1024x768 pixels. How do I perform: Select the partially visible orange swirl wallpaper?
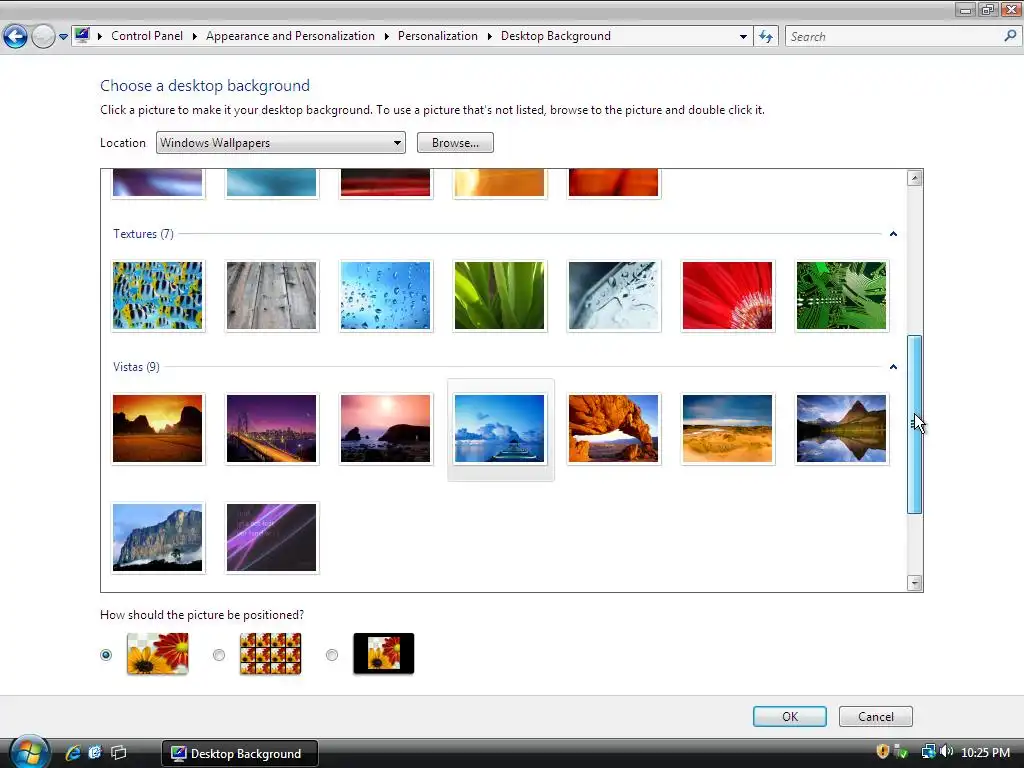[x=500, y=183]
